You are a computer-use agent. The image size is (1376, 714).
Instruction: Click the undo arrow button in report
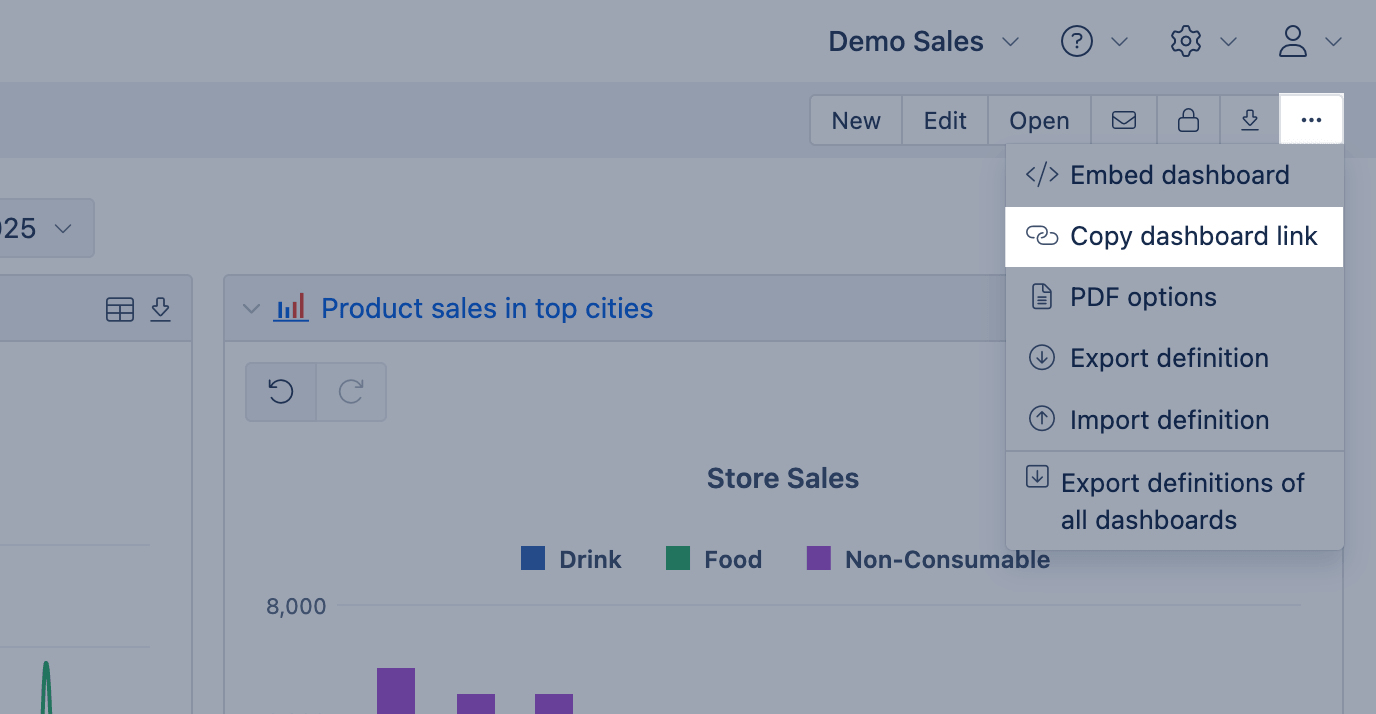(281, 392)
